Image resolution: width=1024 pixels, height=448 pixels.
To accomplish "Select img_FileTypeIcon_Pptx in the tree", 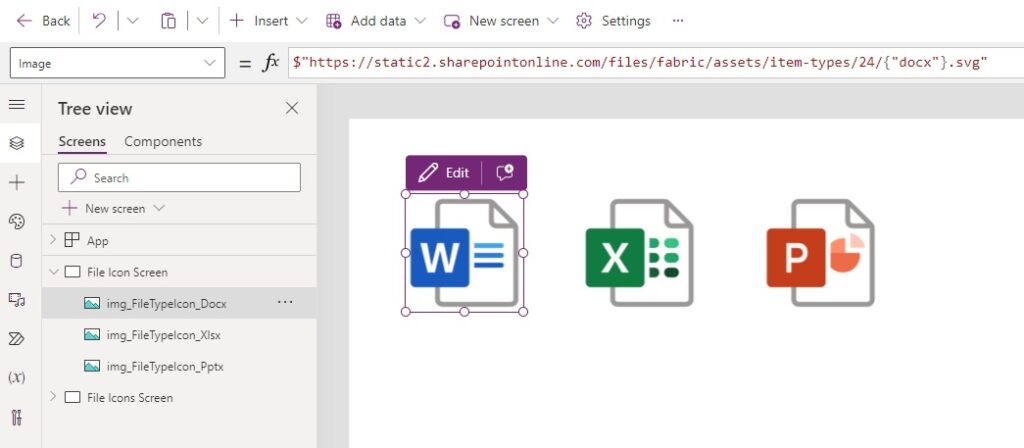I will 165,366.
